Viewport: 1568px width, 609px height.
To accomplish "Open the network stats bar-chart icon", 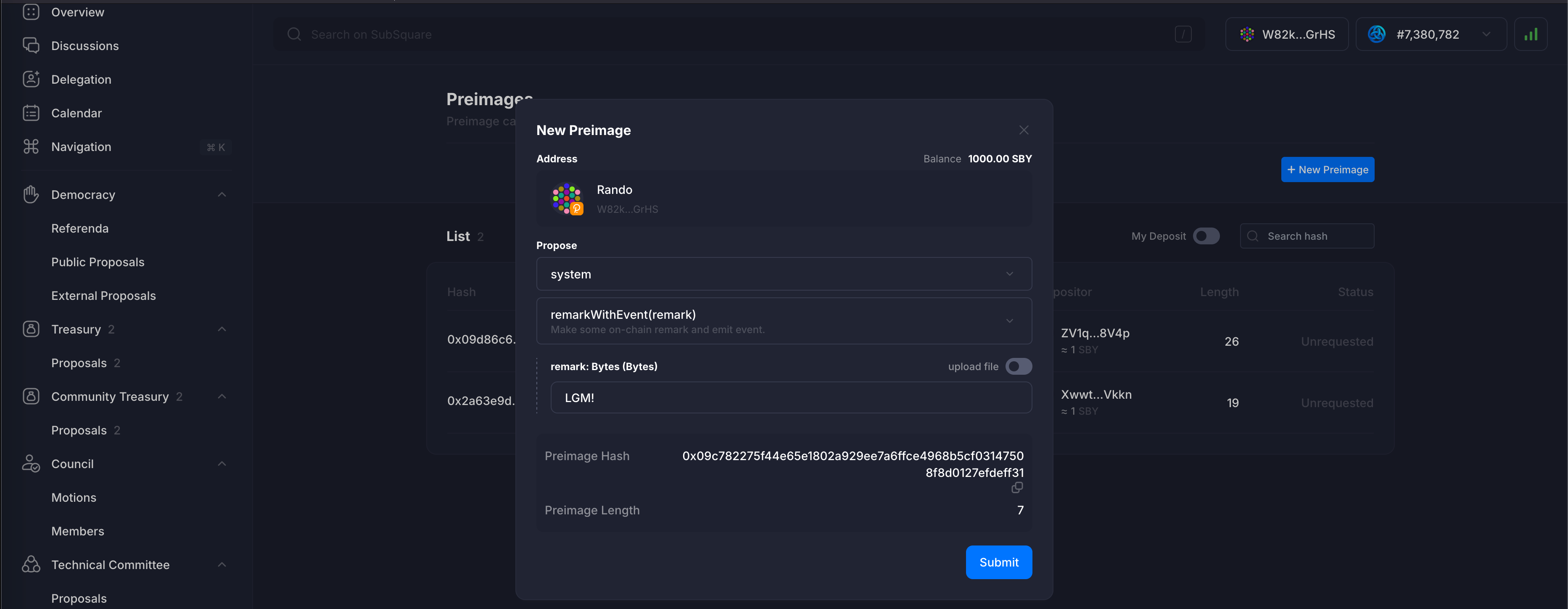I will pos(1530,35).
